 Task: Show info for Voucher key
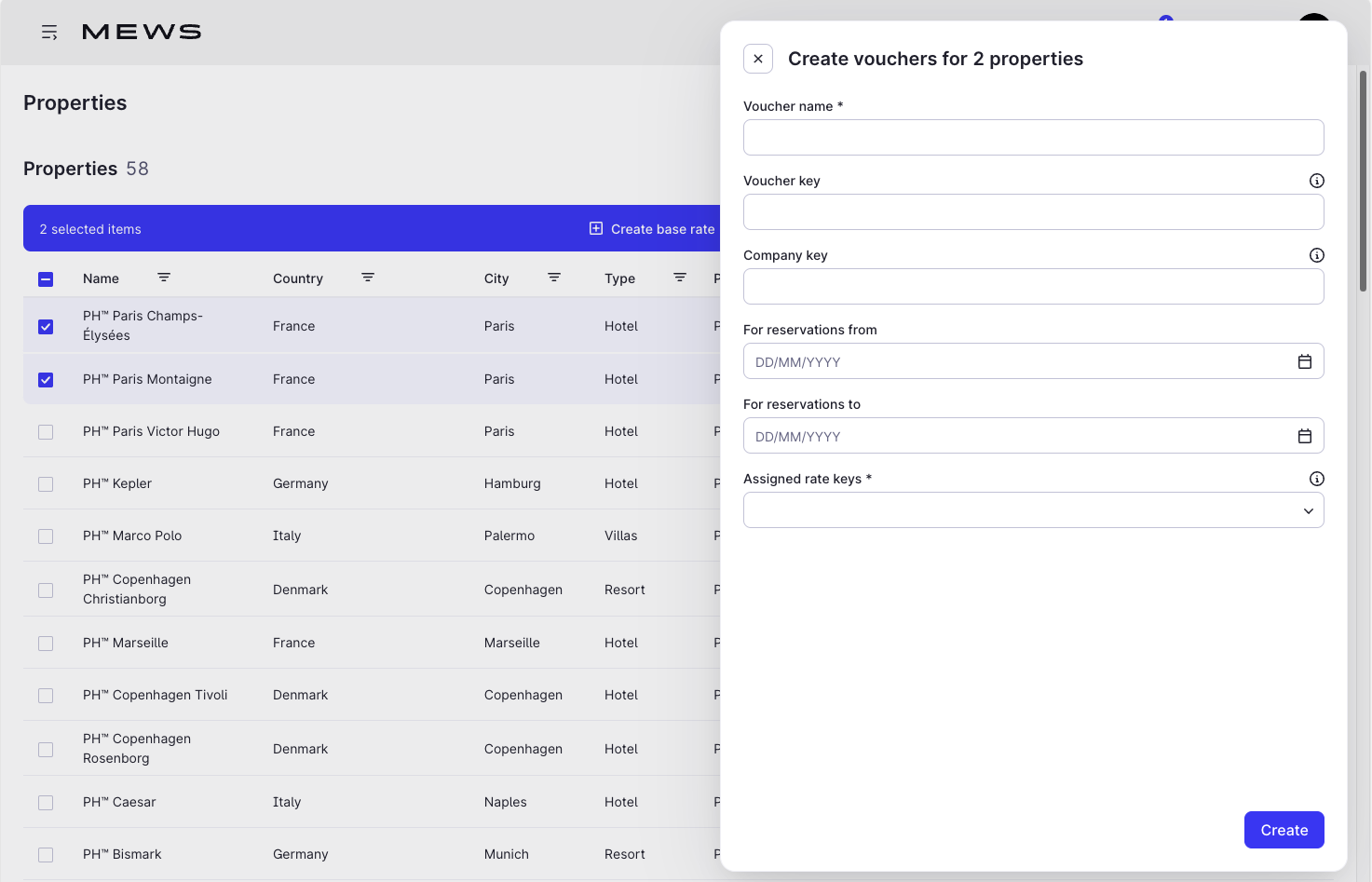coord(1317,181)
